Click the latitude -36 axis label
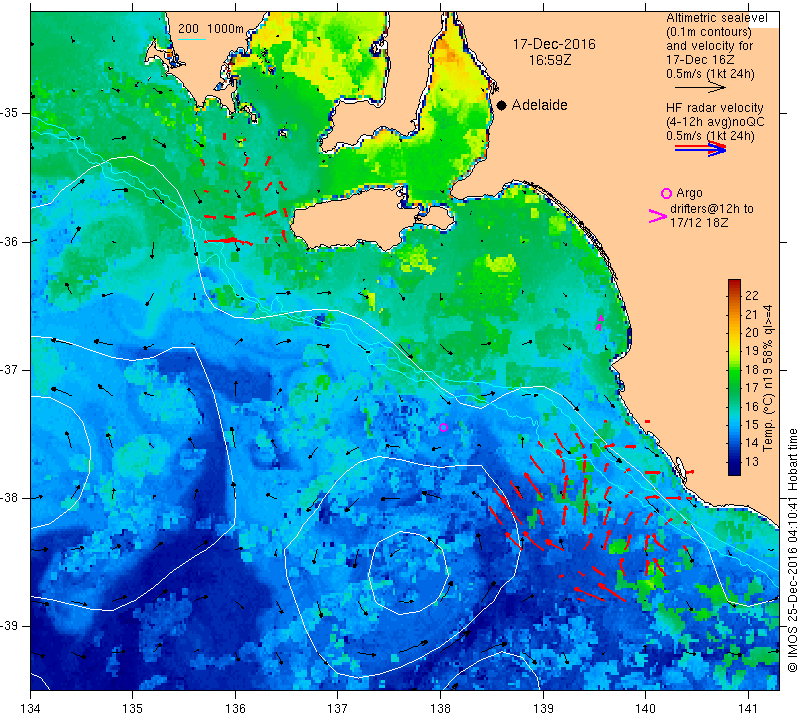 [x=9, y=241]
